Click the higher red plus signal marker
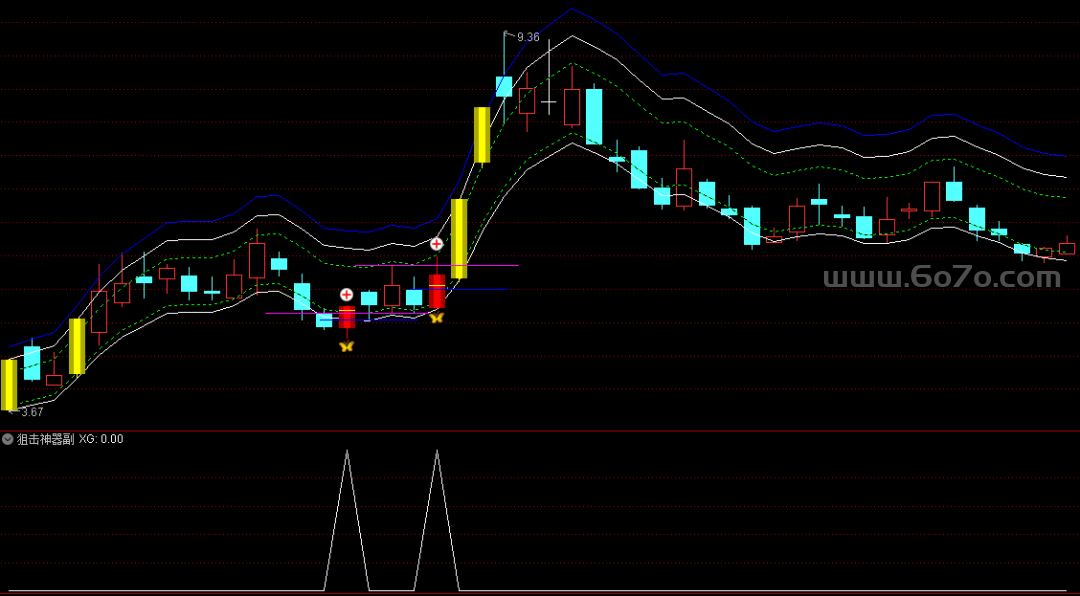 point(437,244)
